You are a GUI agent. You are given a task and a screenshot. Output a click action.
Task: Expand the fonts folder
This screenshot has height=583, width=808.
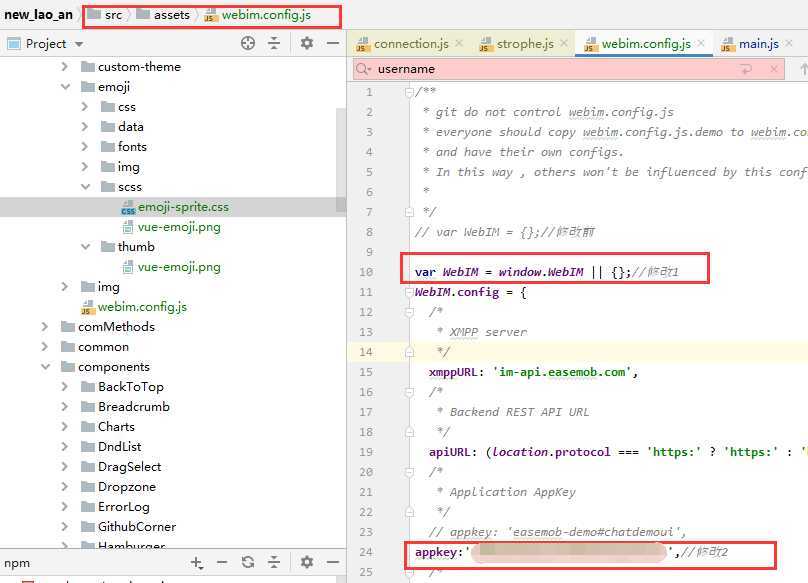(x=85, y=147)
